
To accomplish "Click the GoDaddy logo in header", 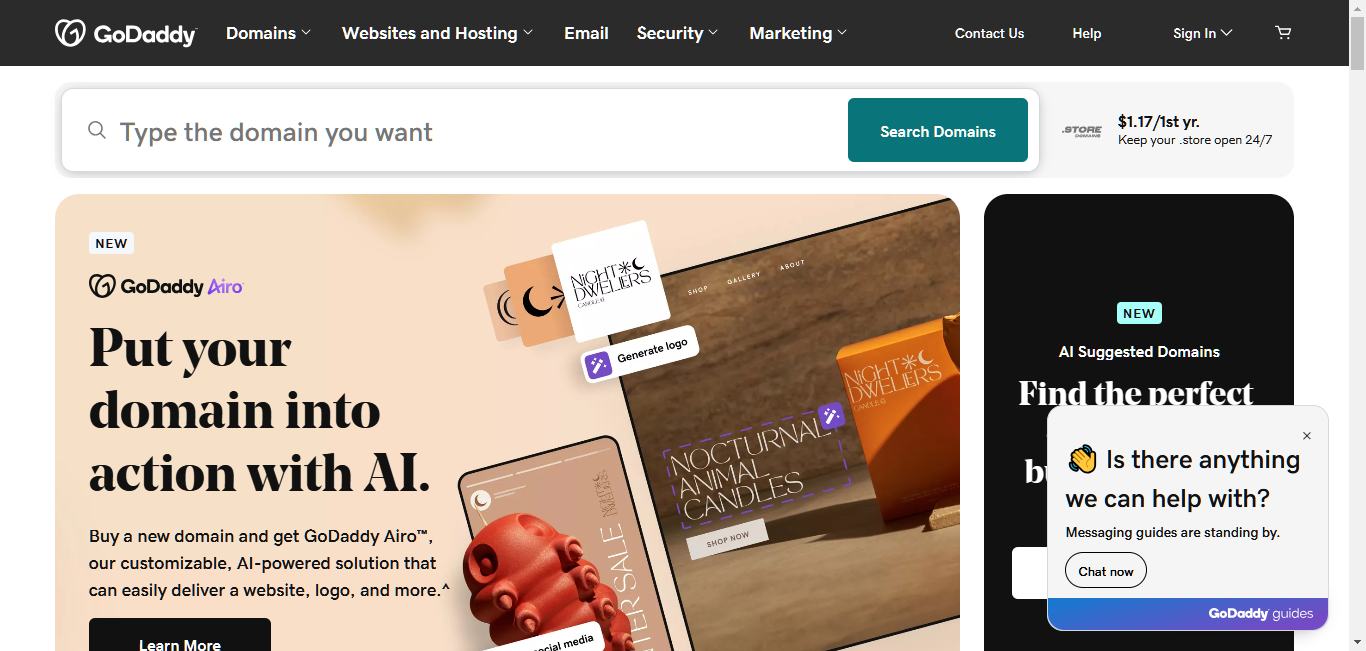I will pyautogui.click(x=126, y=33).
